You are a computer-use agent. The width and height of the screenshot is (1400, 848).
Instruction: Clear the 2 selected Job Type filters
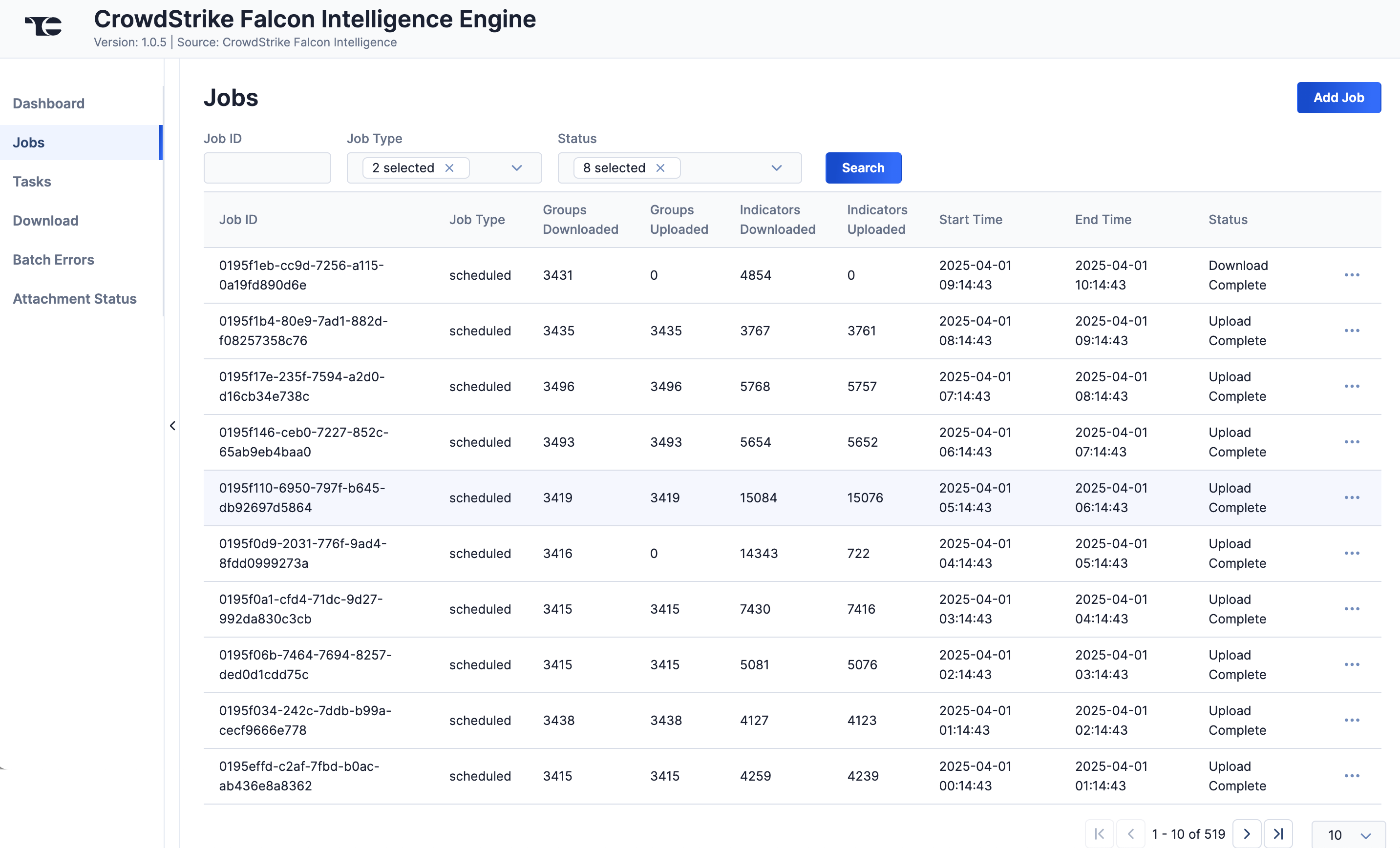tap(449, 167)
